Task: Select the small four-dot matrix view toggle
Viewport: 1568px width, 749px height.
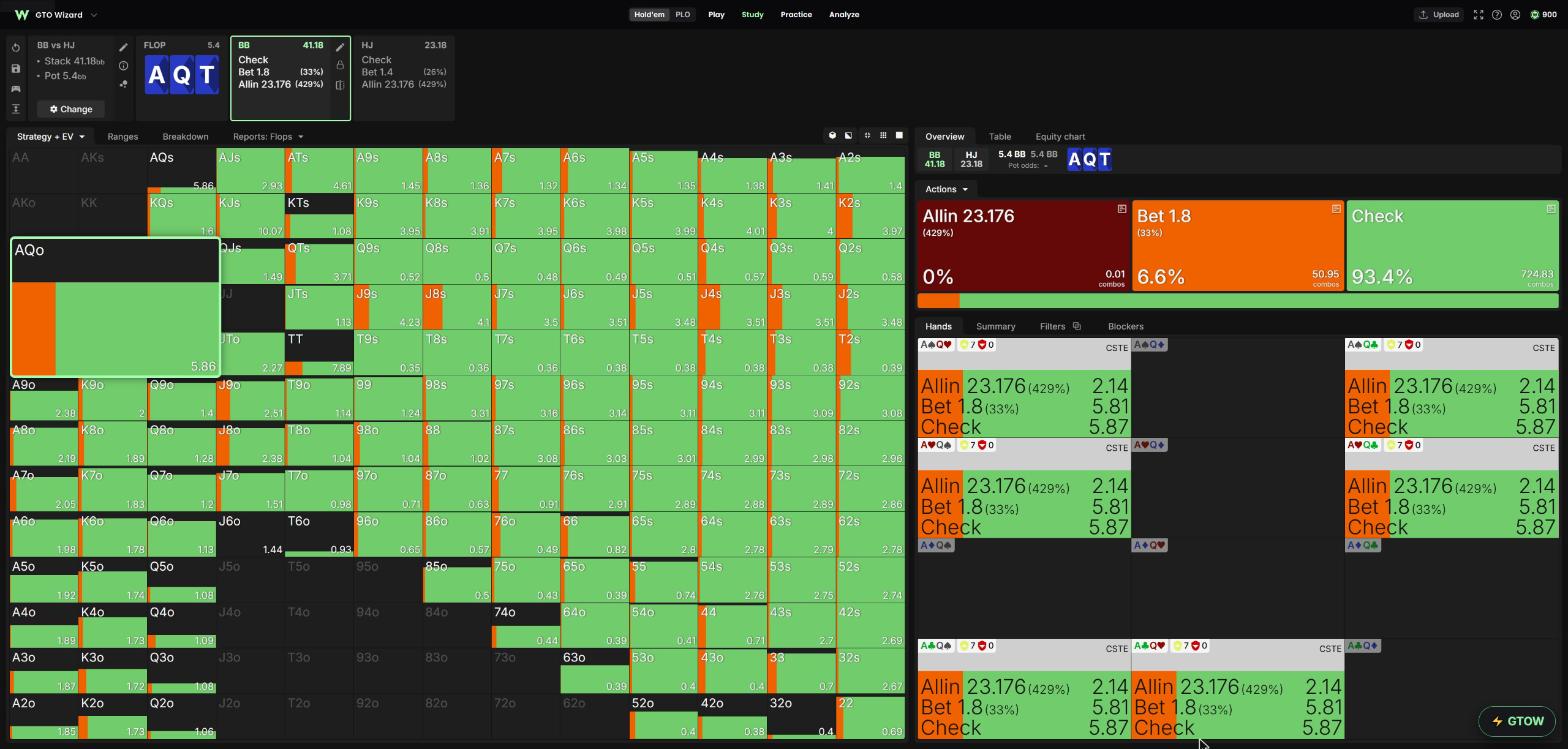Action: pos(867,136)
